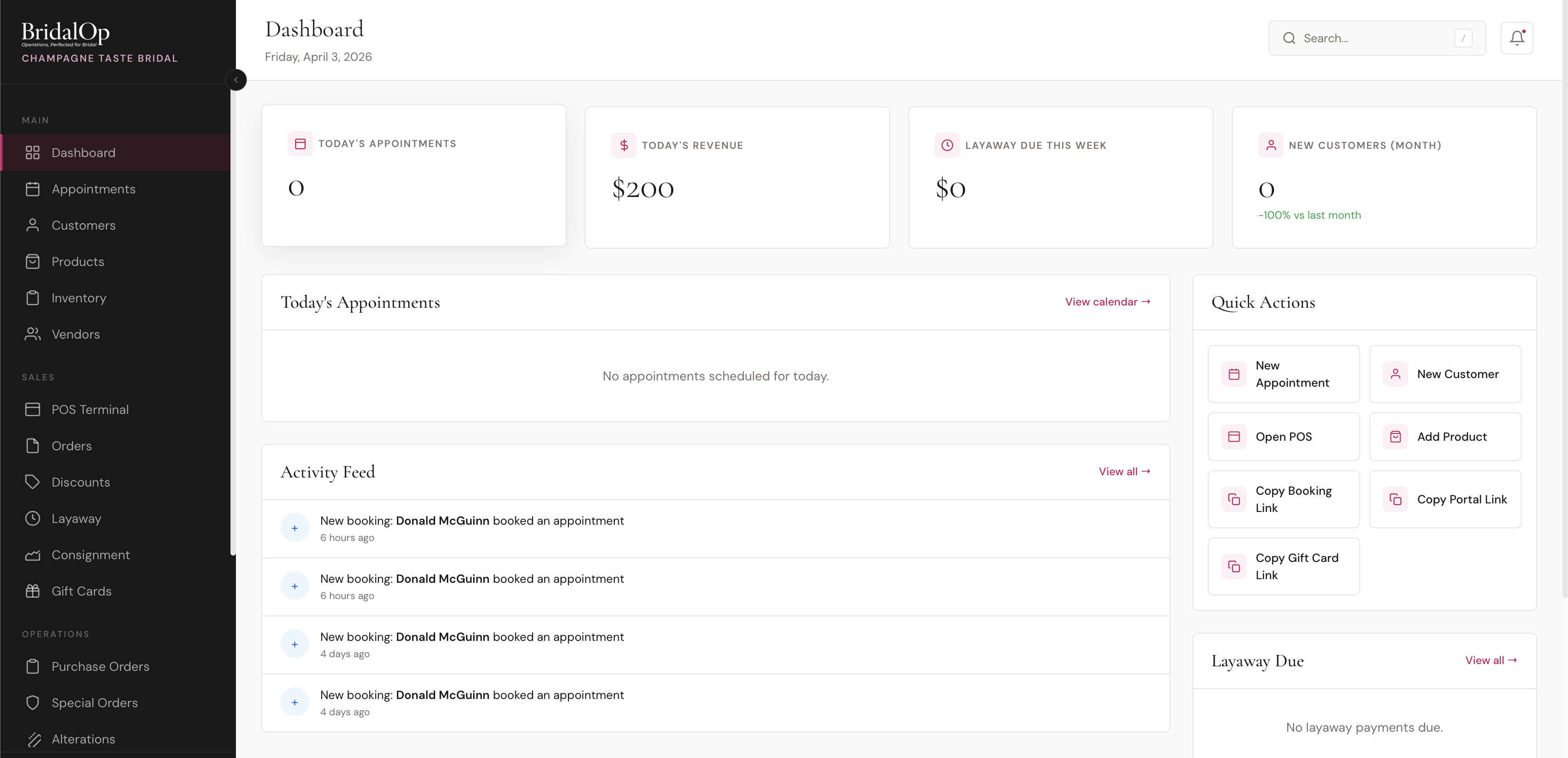Viewport: 1568px width, 758px height.
Task: Open the Appointments calendar icon in sidebar
Action: (34, 189)
